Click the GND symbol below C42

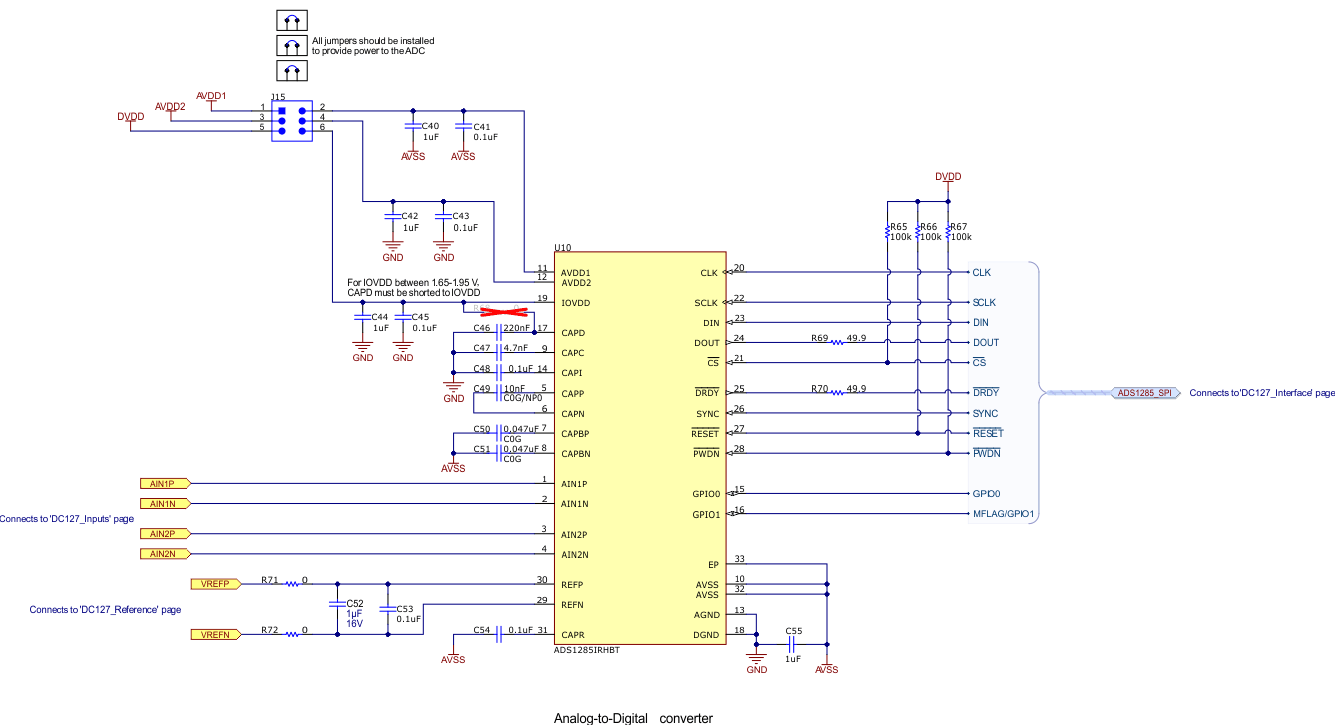pos(392,250)
